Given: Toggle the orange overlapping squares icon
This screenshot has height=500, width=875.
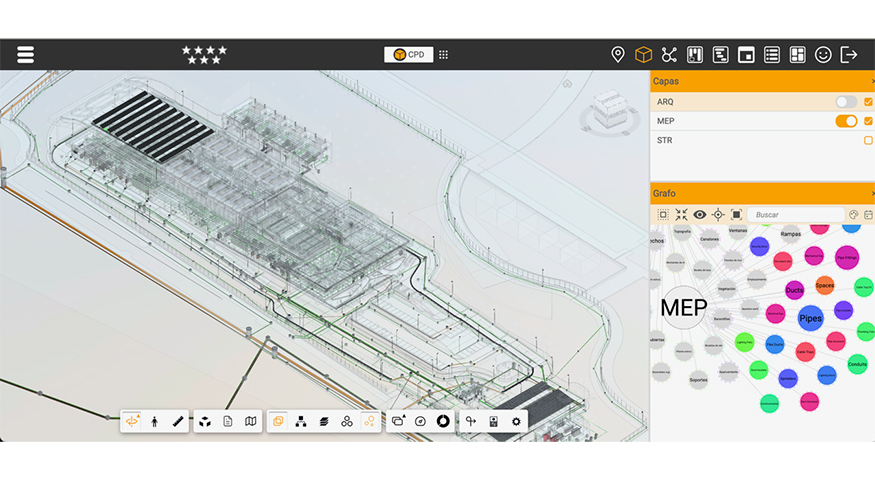Looking at the screenshot, I should (278, 421).
